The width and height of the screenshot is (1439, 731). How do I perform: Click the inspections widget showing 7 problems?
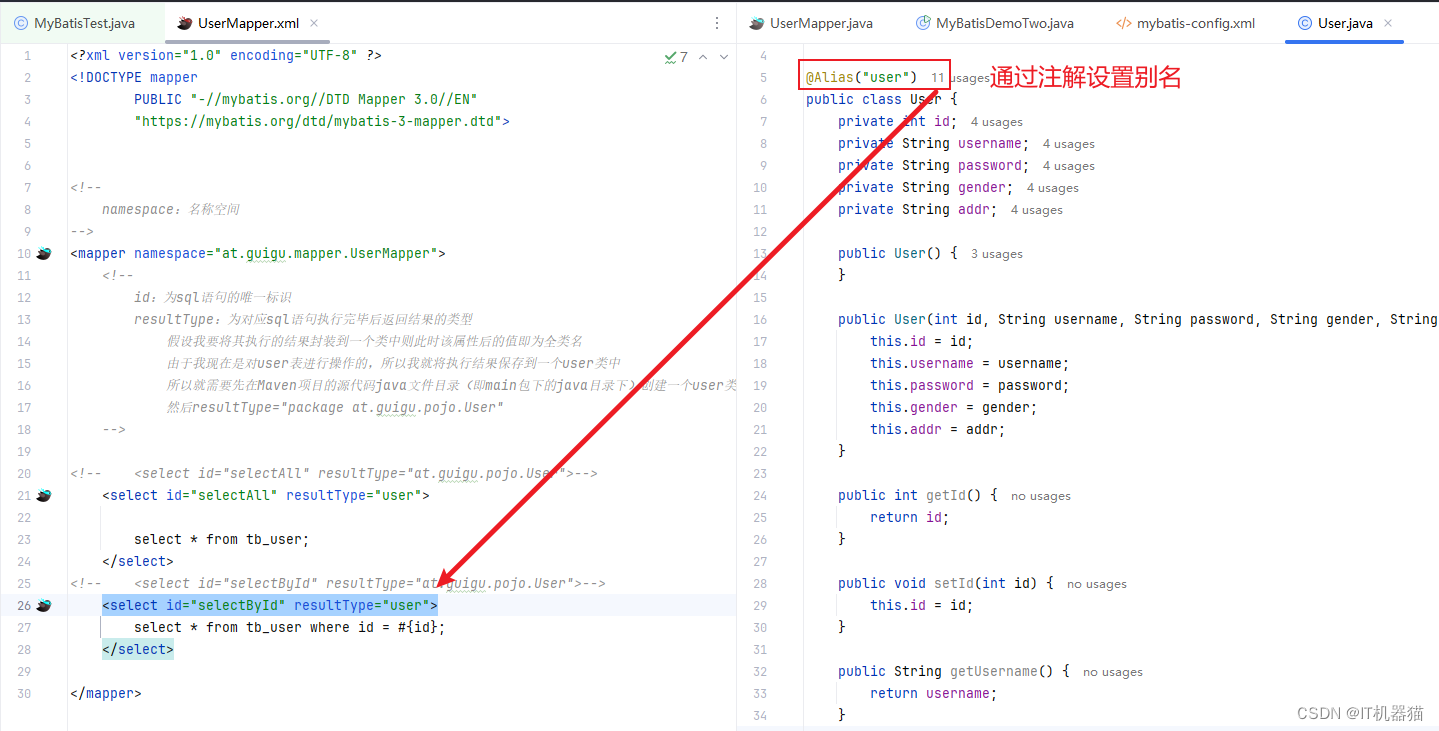(676, 57)
